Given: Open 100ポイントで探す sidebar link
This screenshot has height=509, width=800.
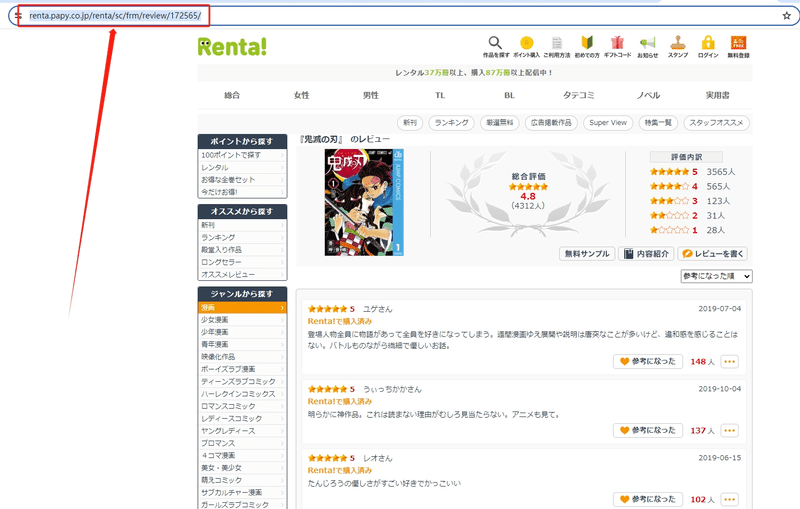Looking at the screenshot, I should 242,155.
